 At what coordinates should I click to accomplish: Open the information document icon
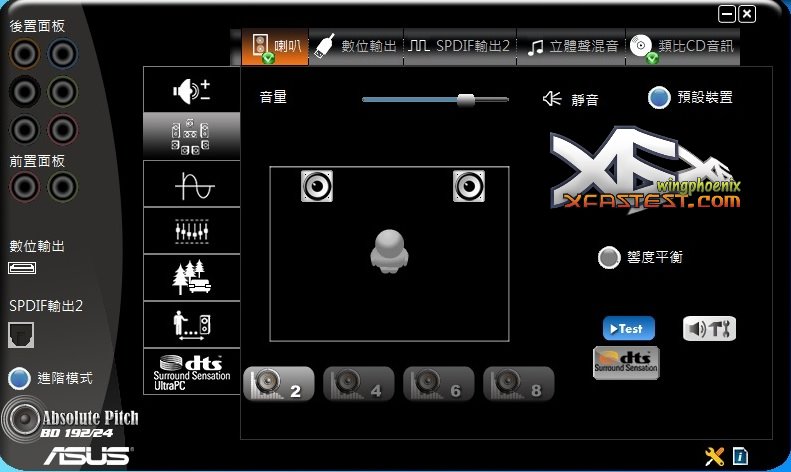pos(740,456)
